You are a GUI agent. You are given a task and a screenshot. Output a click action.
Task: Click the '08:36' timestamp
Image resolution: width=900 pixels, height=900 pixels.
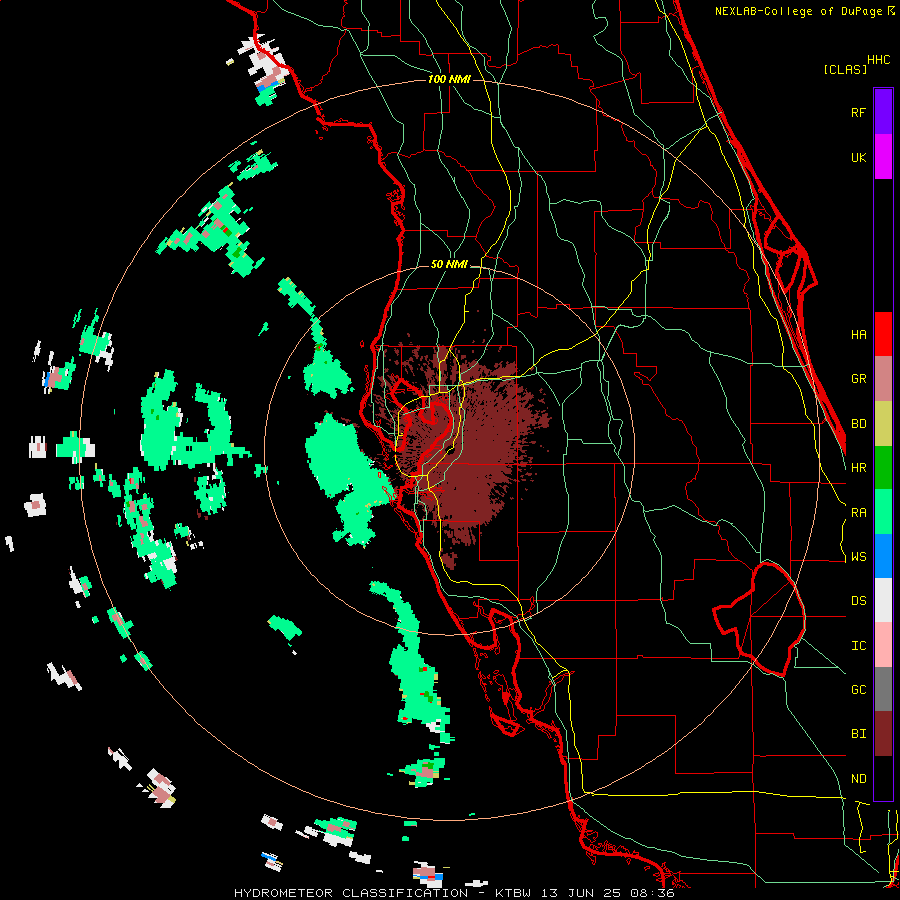point(652,893)
